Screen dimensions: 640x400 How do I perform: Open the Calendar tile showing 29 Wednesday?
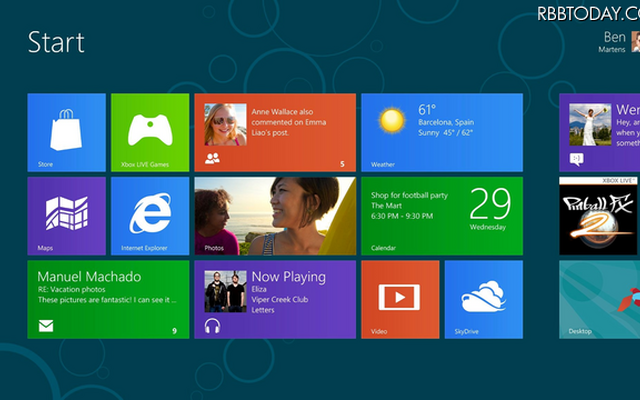(x=442, y=216)
